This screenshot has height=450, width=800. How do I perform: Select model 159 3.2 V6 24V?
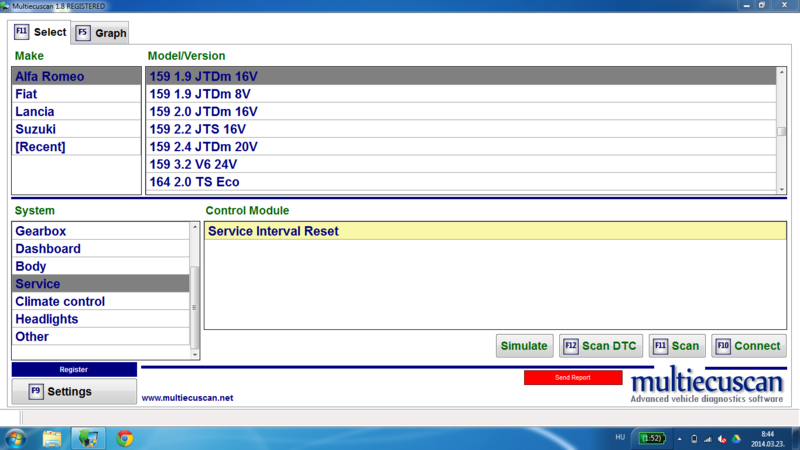461,164
